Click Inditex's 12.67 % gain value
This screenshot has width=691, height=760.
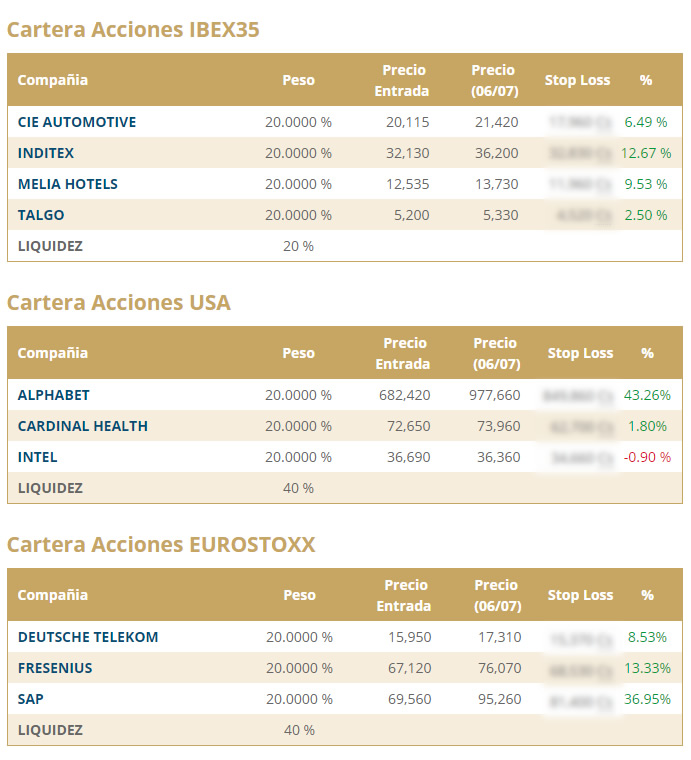[646, 153]
